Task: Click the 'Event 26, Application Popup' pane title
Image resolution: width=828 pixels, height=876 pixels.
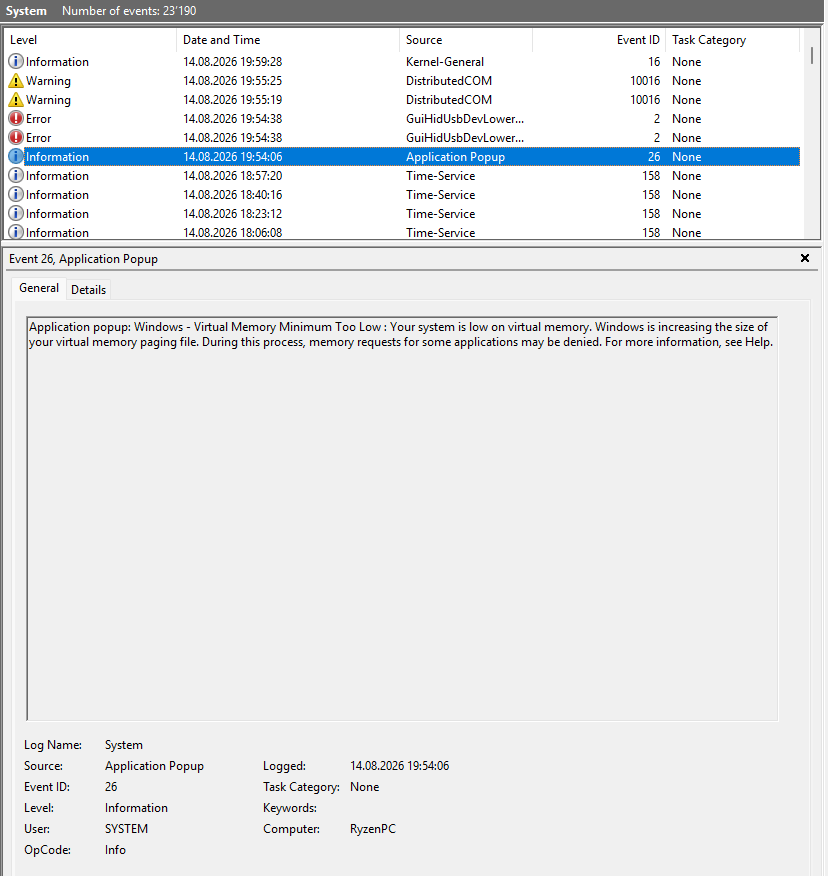Action: 83,259
